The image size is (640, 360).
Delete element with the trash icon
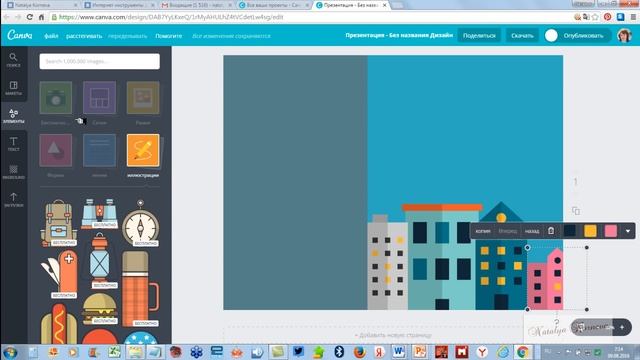[x=551, y=231]
